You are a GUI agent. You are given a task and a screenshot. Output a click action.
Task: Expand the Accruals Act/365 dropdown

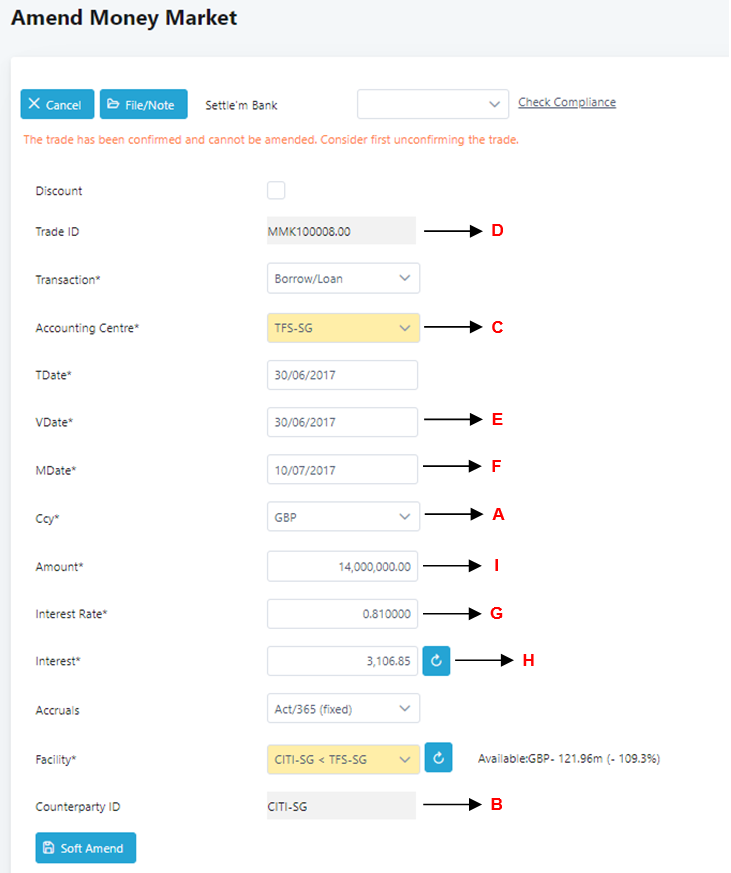tap(343, 709)
